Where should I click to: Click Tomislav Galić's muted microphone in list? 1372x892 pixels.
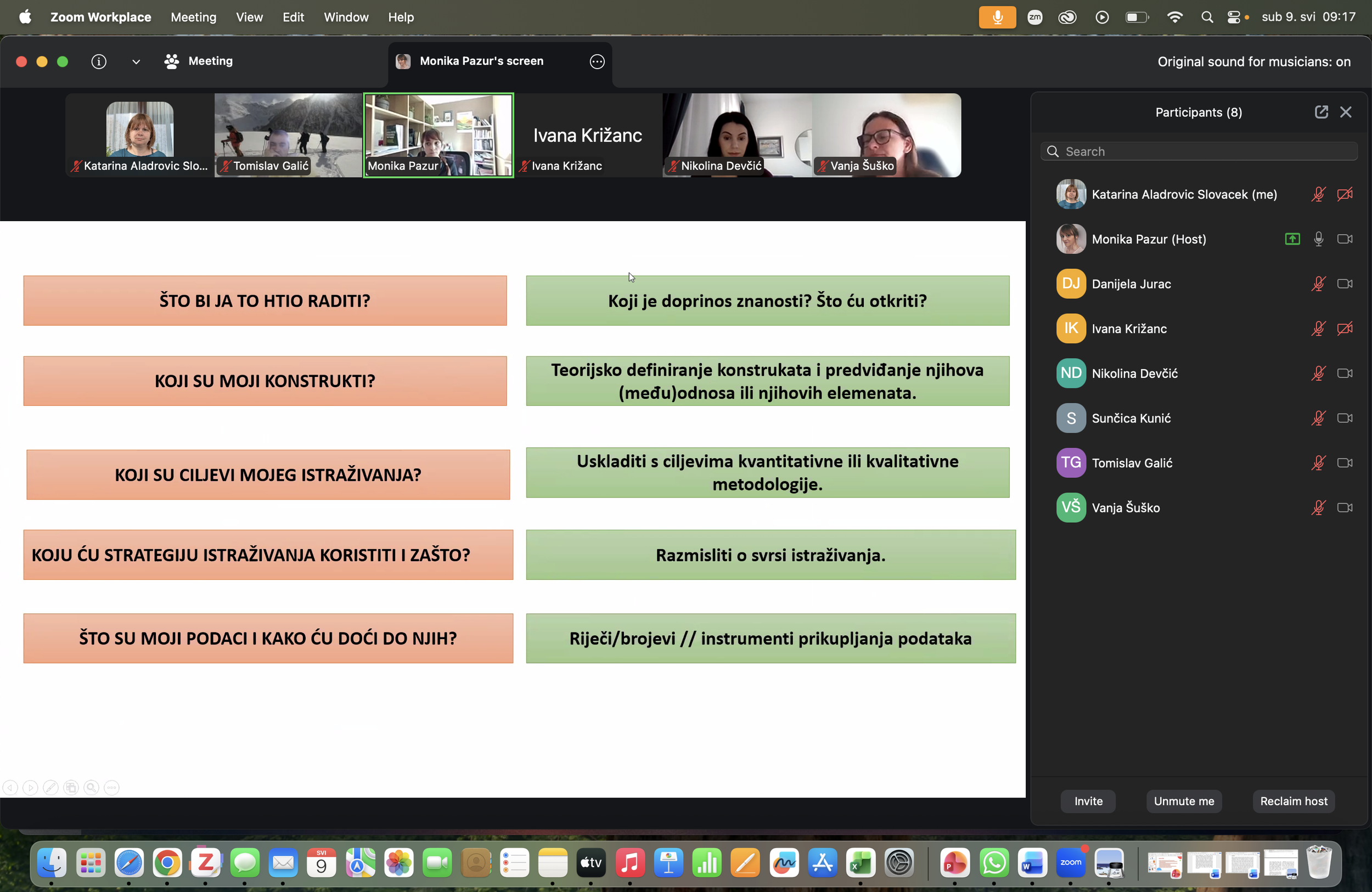[1318, 462]
